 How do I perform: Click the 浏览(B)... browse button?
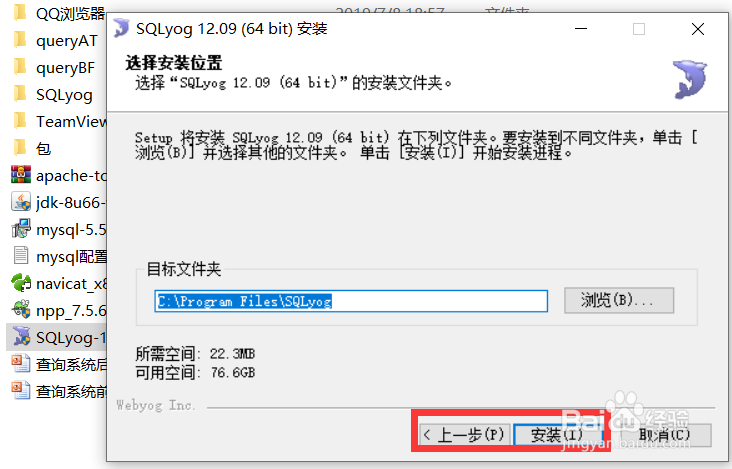point(619,300)
